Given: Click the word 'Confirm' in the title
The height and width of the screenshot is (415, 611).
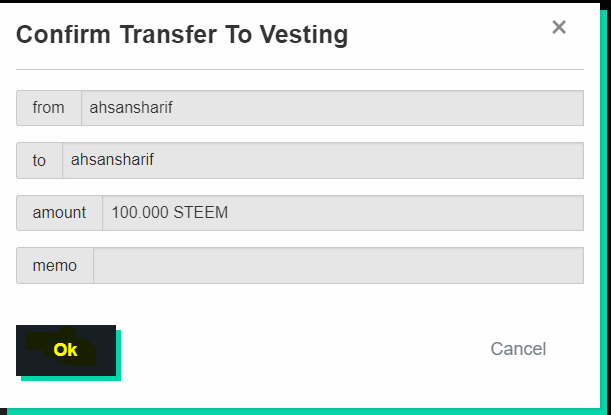Looking at the screenshot, I should click(63, 35).
